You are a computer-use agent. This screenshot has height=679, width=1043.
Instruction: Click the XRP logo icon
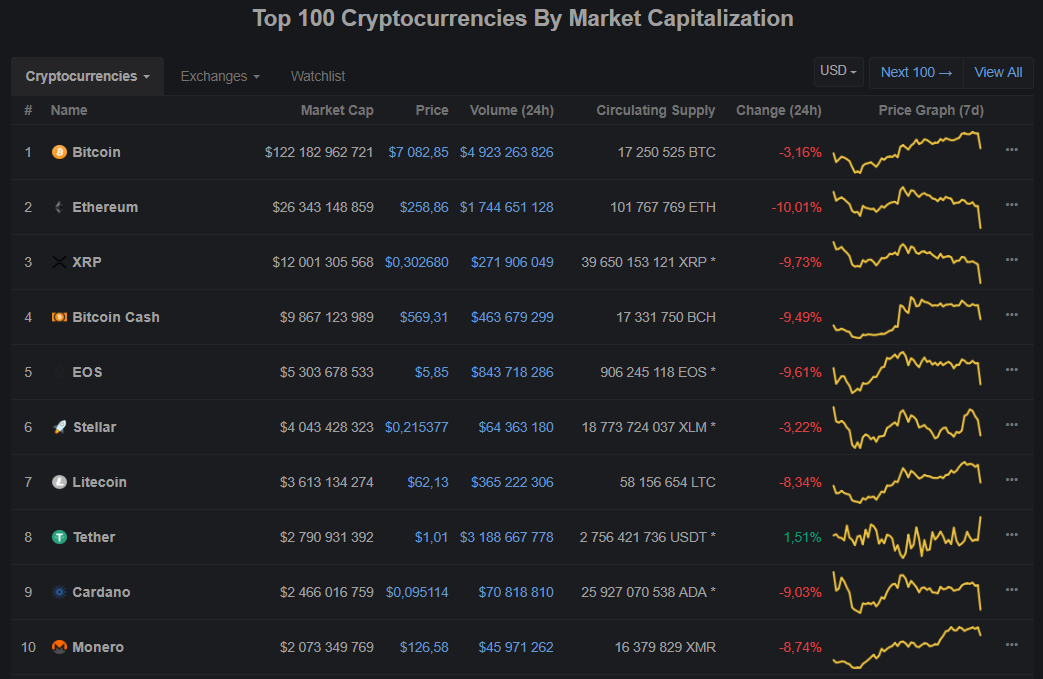coord(59,262)
